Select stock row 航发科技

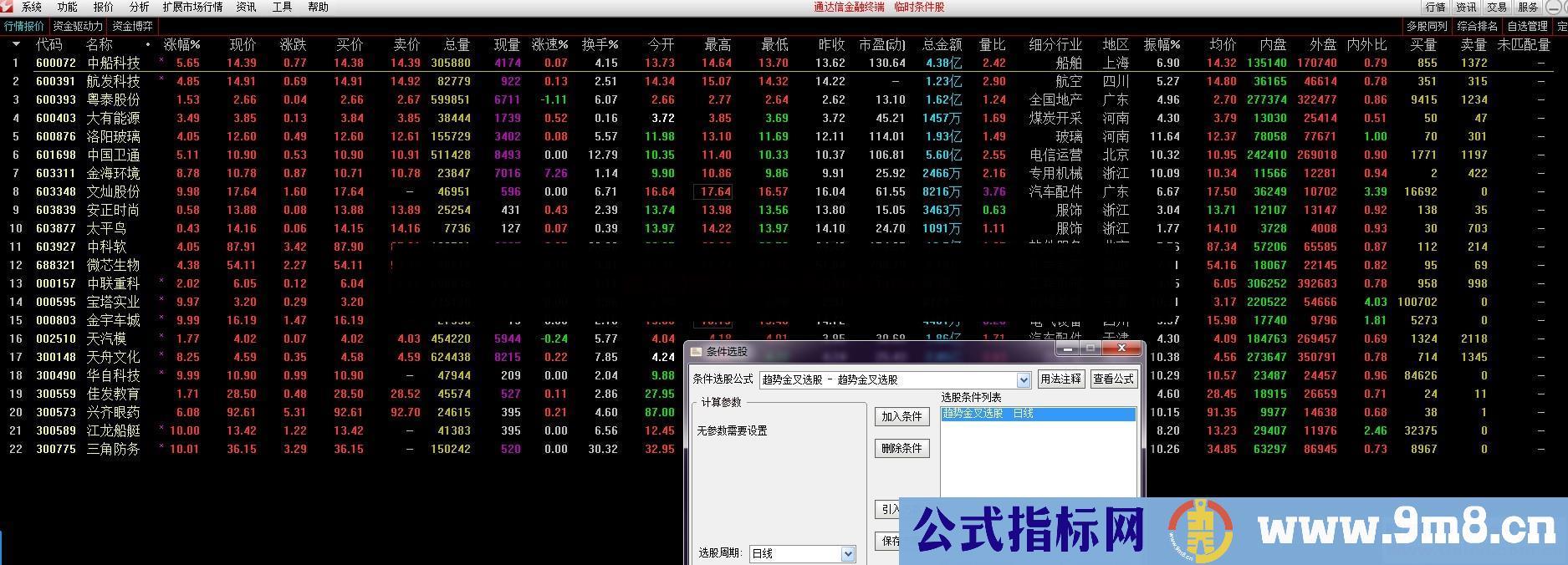pos(114,81)
